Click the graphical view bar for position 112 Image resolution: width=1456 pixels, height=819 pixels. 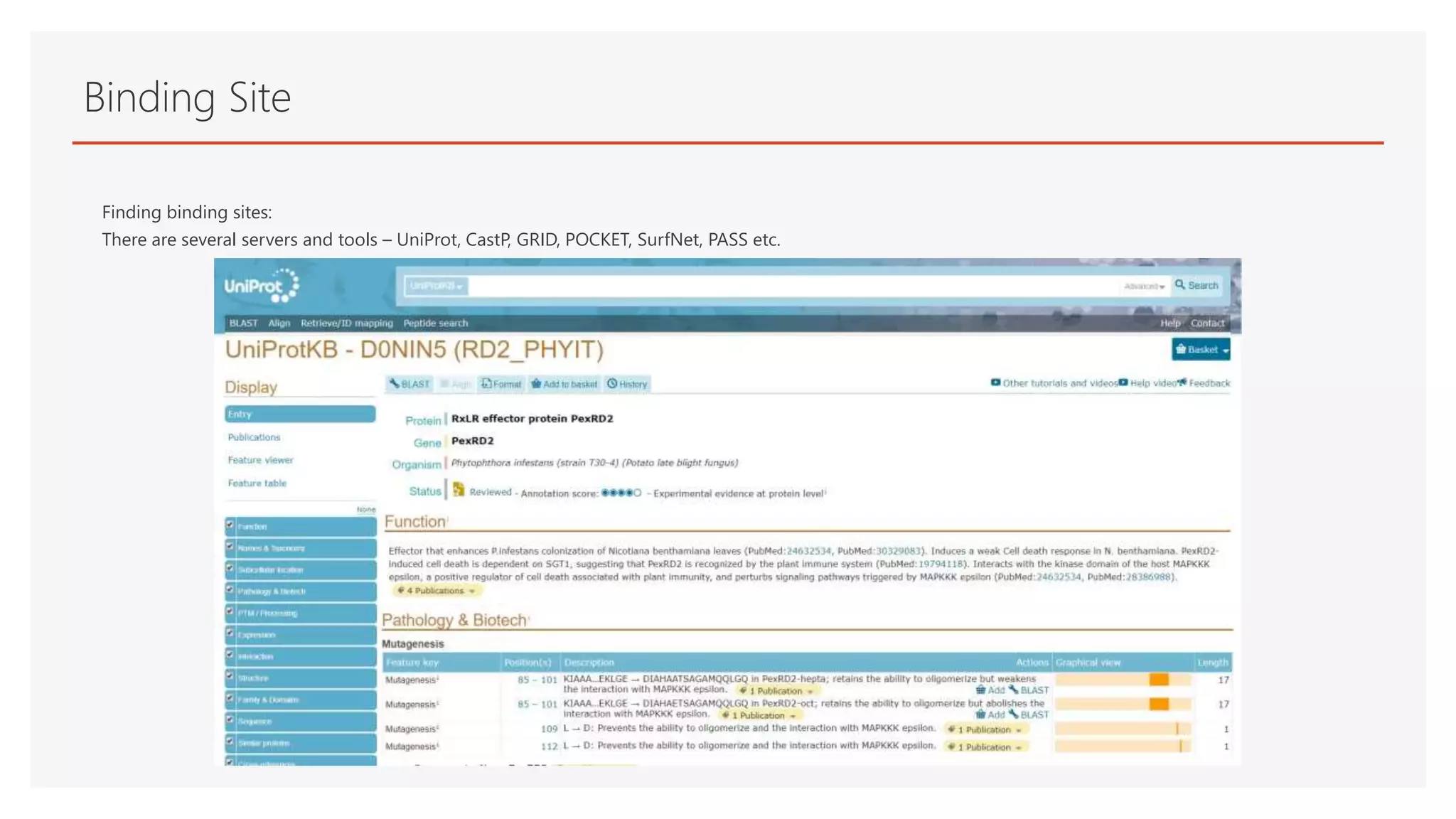tap(1123, 746)
